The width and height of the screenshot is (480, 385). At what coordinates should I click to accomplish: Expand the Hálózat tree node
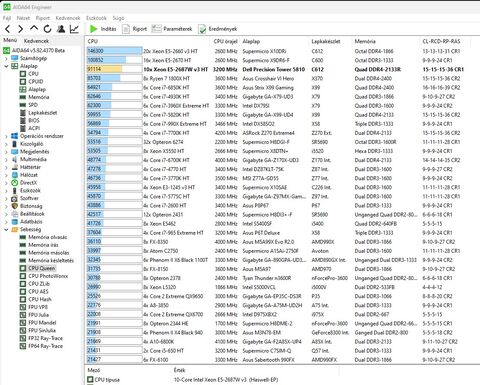point(6,175)
